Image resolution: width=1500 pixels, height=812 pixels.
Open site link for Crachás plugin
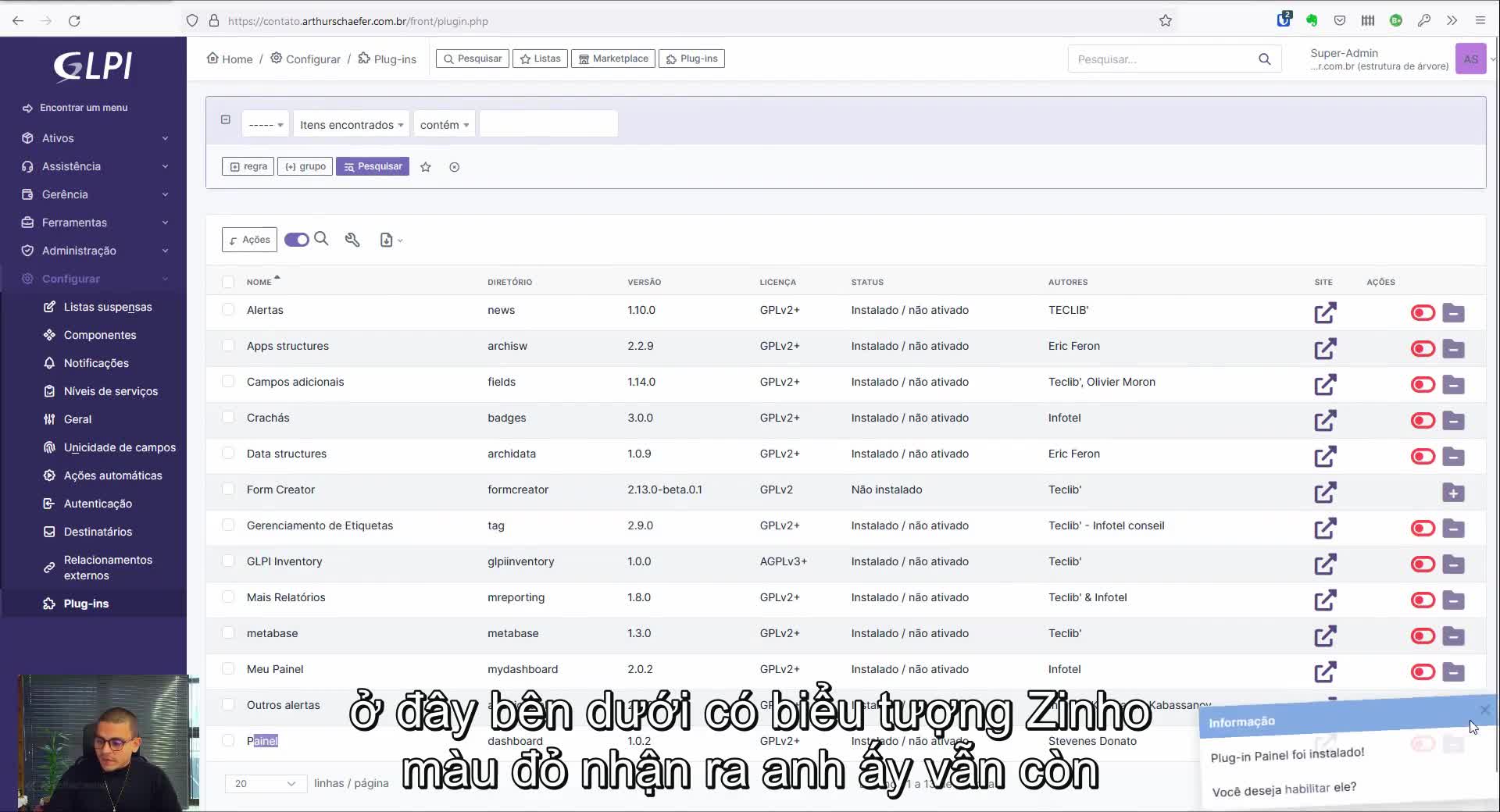tap(1325, 420)
